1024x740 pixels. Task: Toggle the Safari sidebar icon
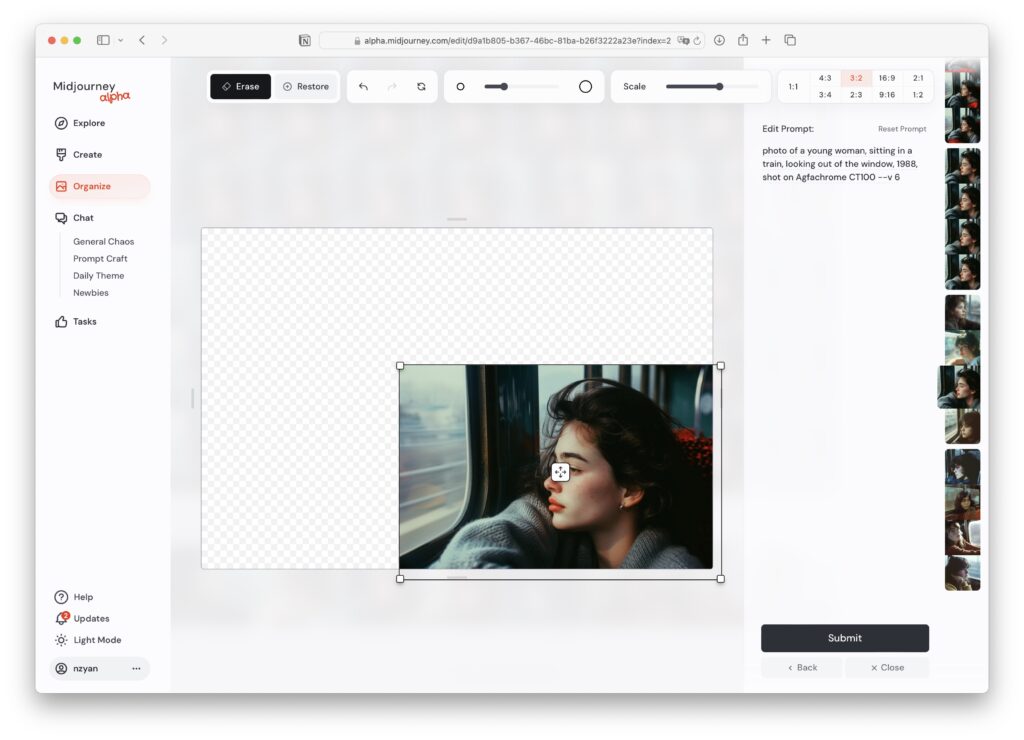[x=103, y=40]
